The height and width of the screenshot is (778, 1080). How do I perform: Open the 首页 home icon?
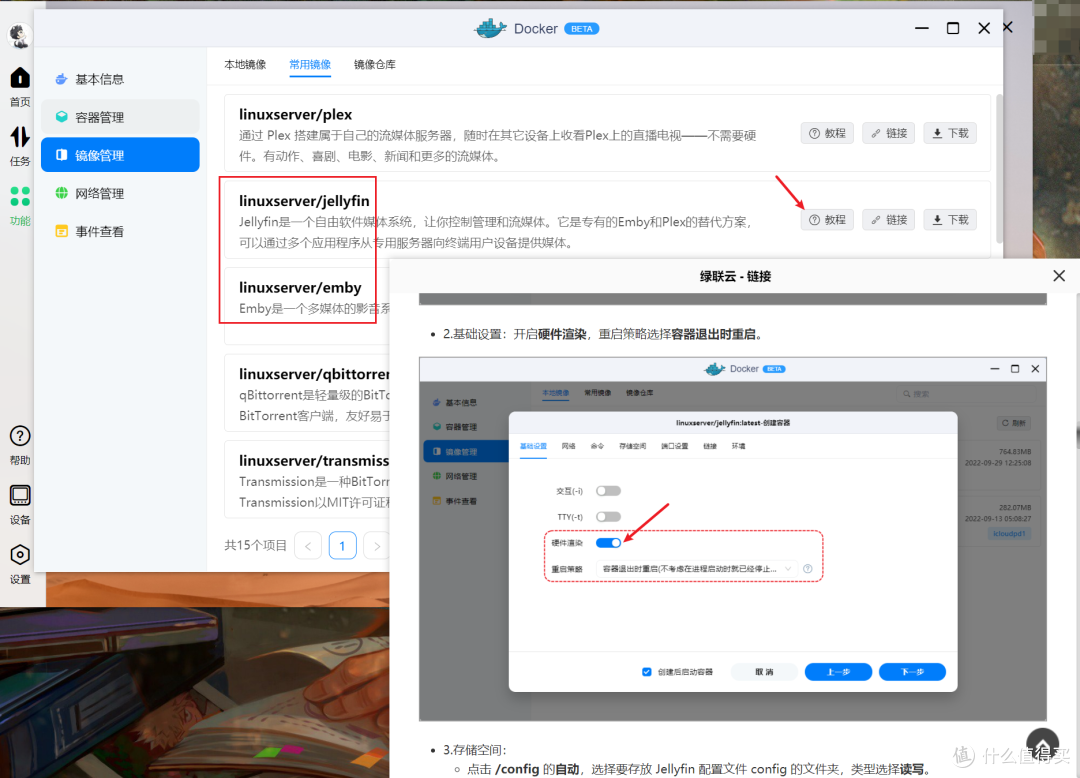tap(20, 78)
